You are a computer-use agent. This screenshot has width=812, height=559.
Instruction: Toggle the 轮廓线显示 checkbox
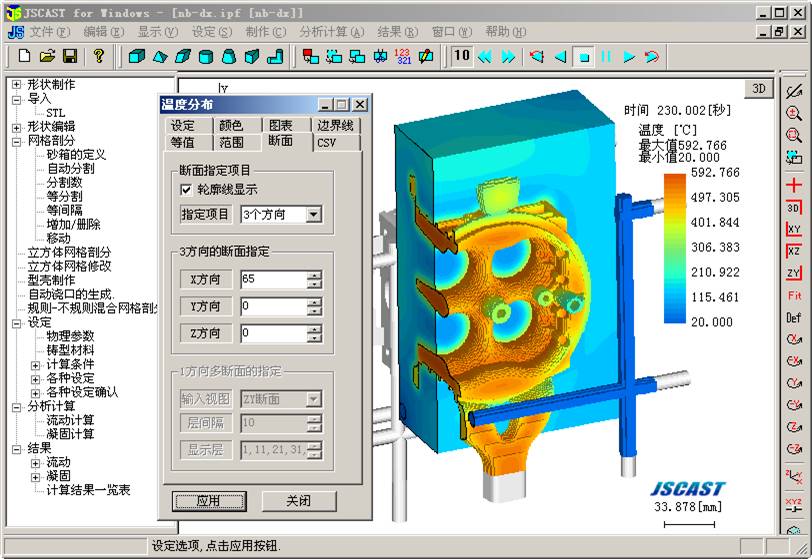pos(185,190)
